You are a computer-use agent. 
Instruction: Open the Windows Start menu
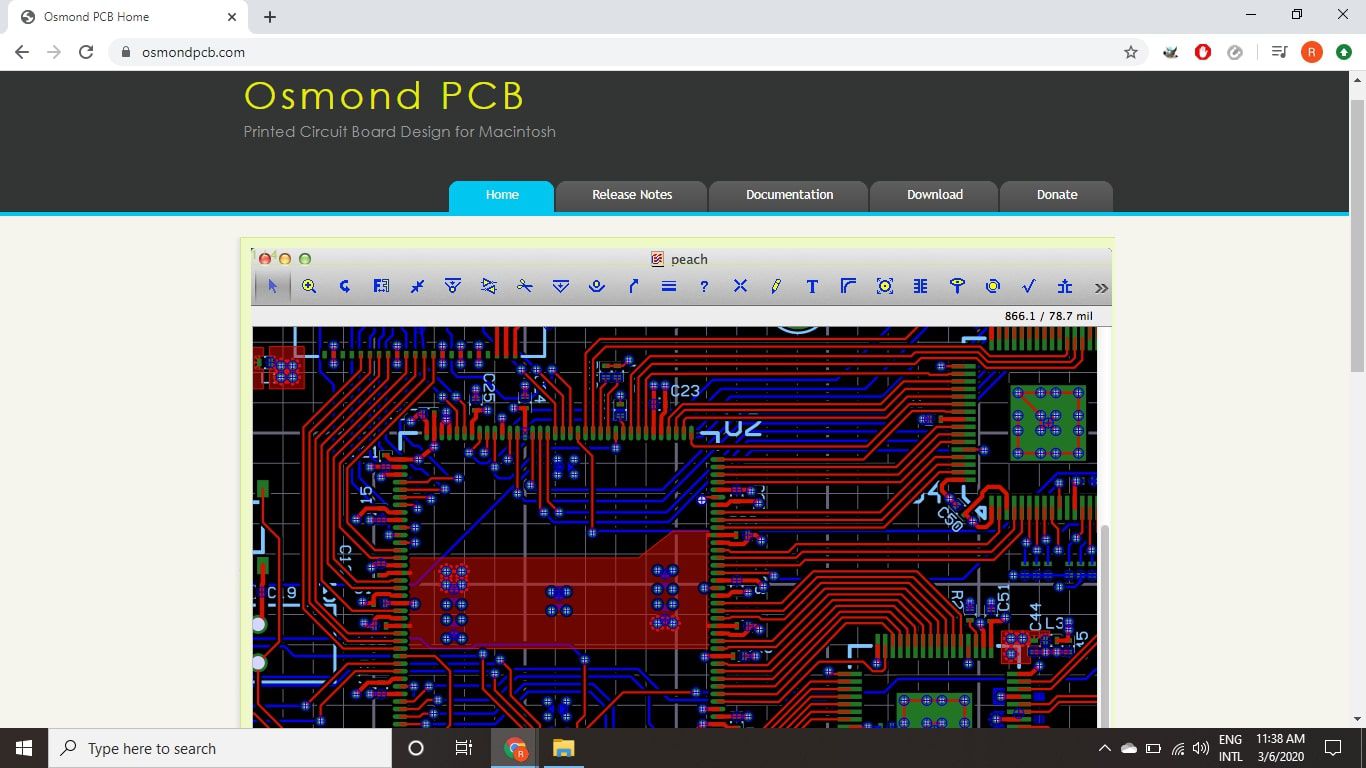click(24, 748)
